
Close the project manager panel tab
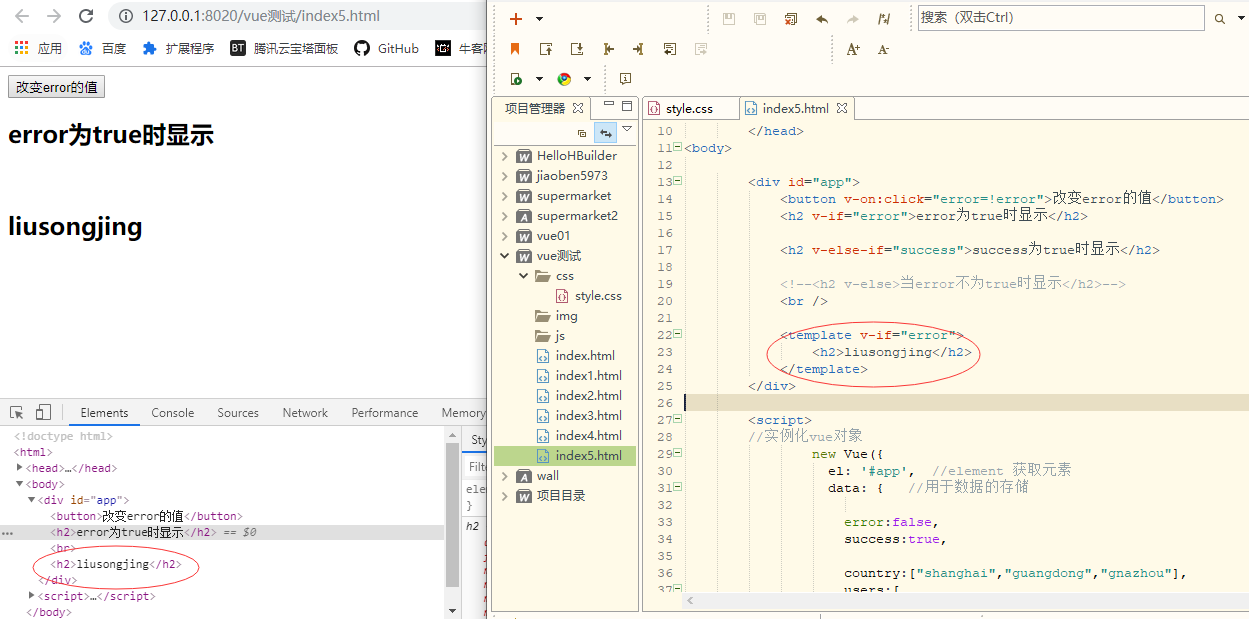click(578, 108)
